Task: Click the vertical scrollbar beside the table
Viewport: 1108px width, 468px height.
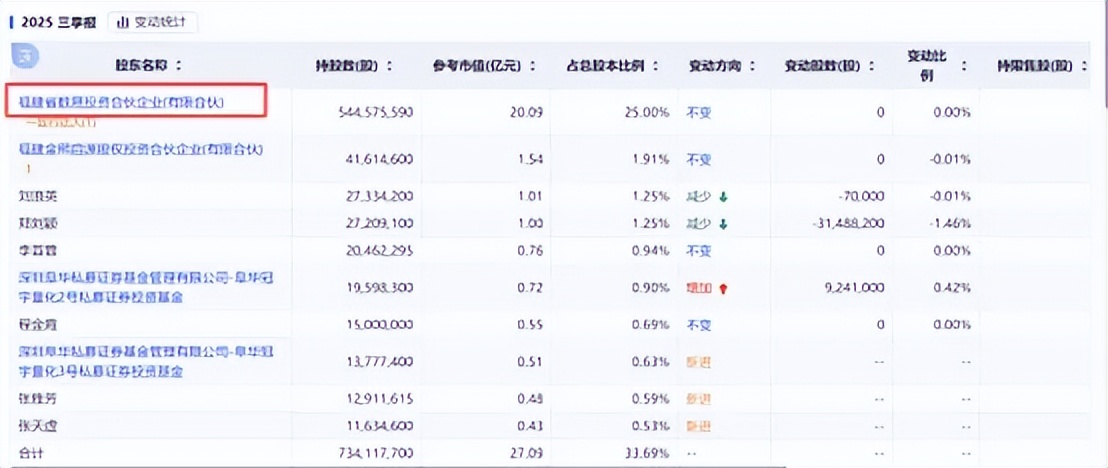Action: 1102,60
